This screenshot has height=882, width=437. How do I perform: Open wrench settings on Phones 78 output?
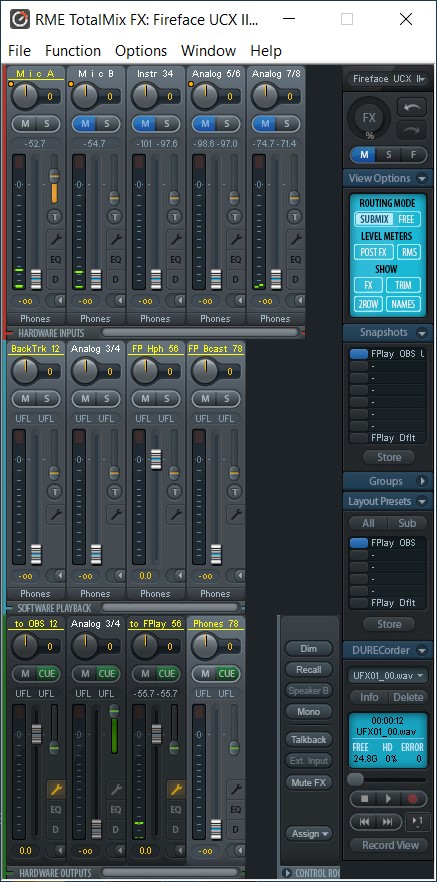(236, 789)
